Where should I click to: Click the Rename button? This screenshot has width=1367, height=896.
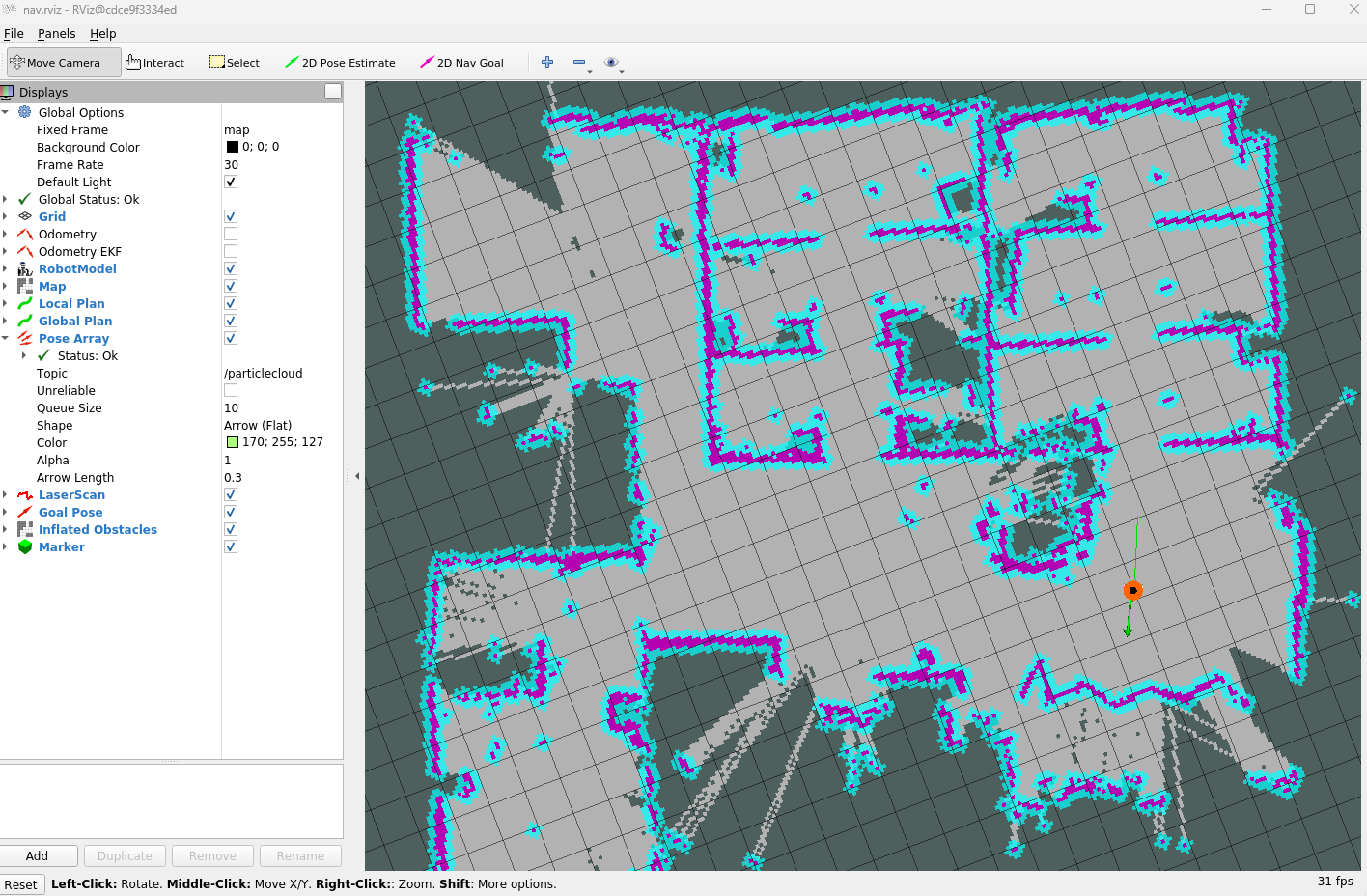pos(300,855)
